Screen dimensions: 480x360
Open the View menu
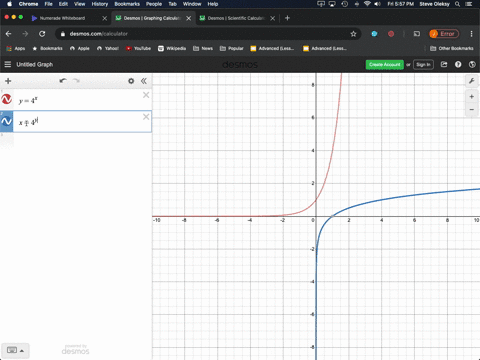[79, 4]
